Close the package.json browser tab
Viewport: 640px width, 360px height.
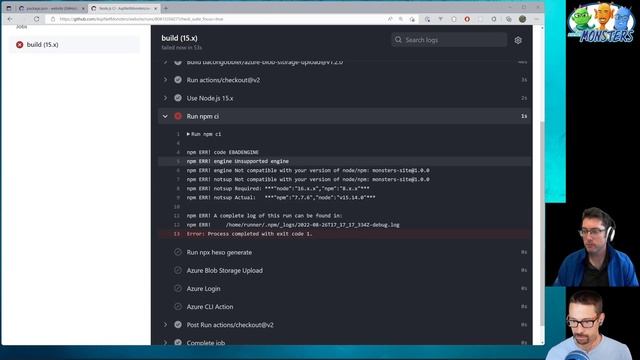coord(83,8)
